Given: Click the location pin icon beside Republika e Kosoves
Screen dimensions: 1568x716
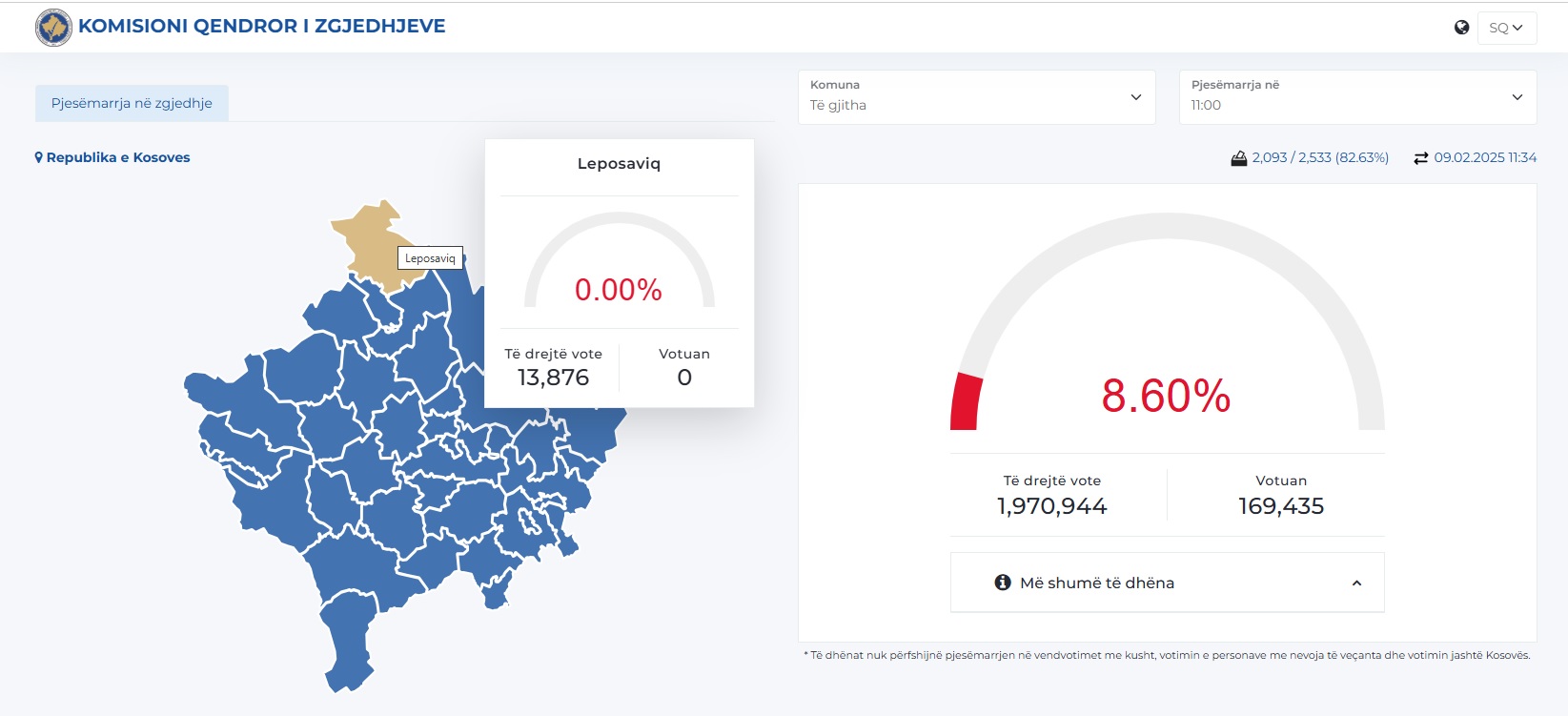Looking at the screenshot, I should 39,157.
